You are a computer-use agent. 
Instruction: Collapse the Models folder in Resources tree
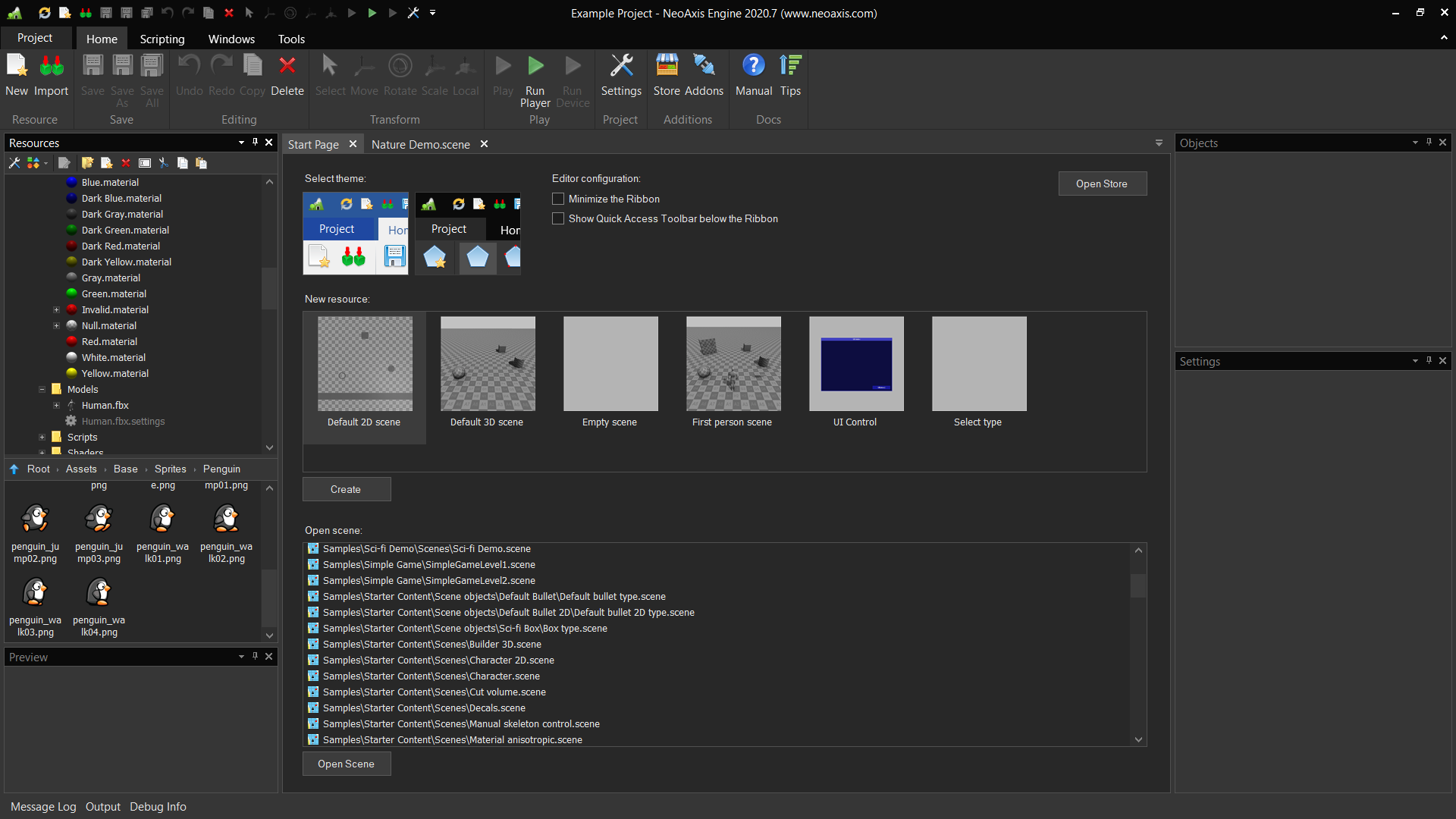pyautogui.click(x=42, y=389)
